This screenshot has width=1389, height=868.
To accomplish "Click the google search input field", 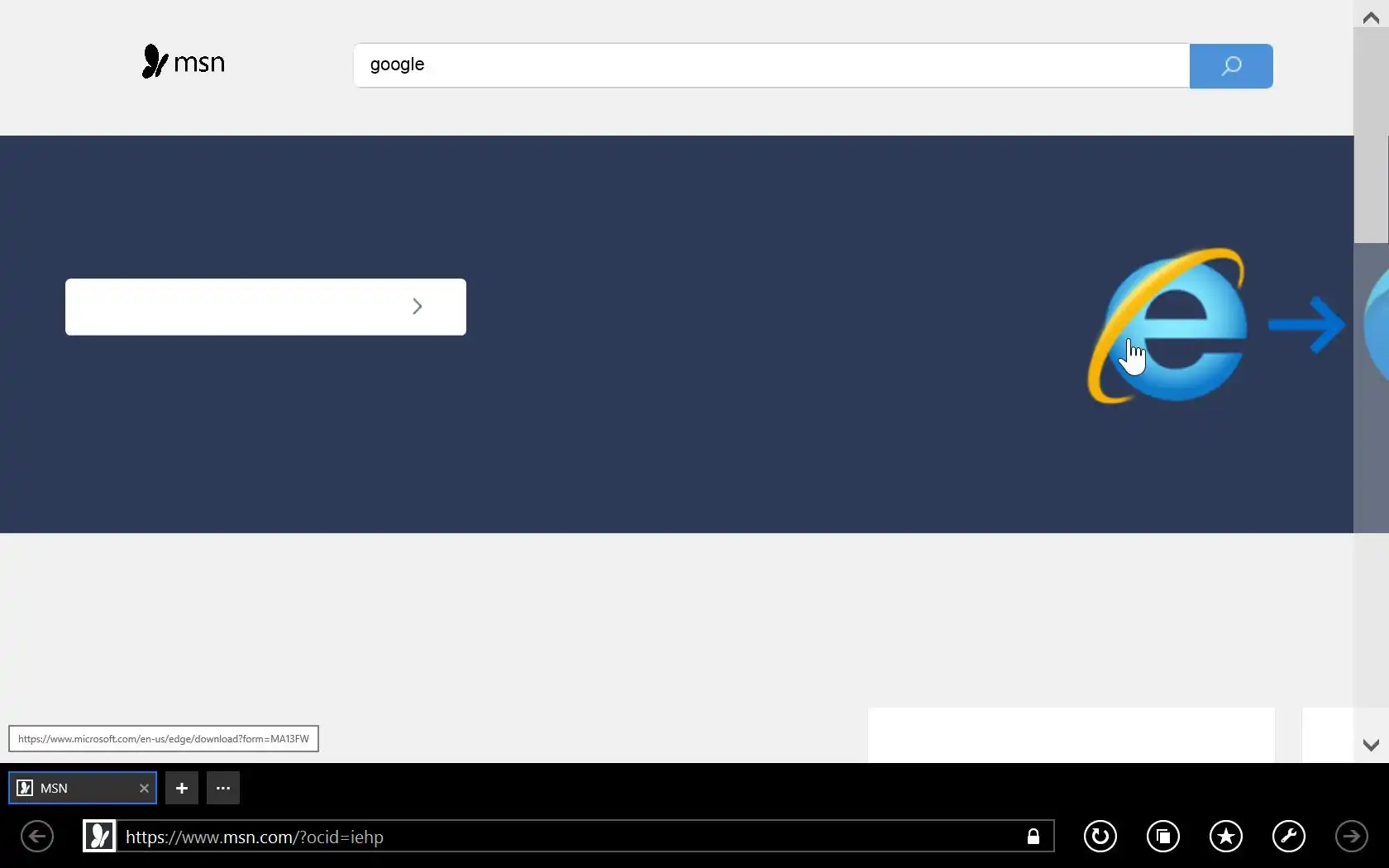I will pos(771,65).
